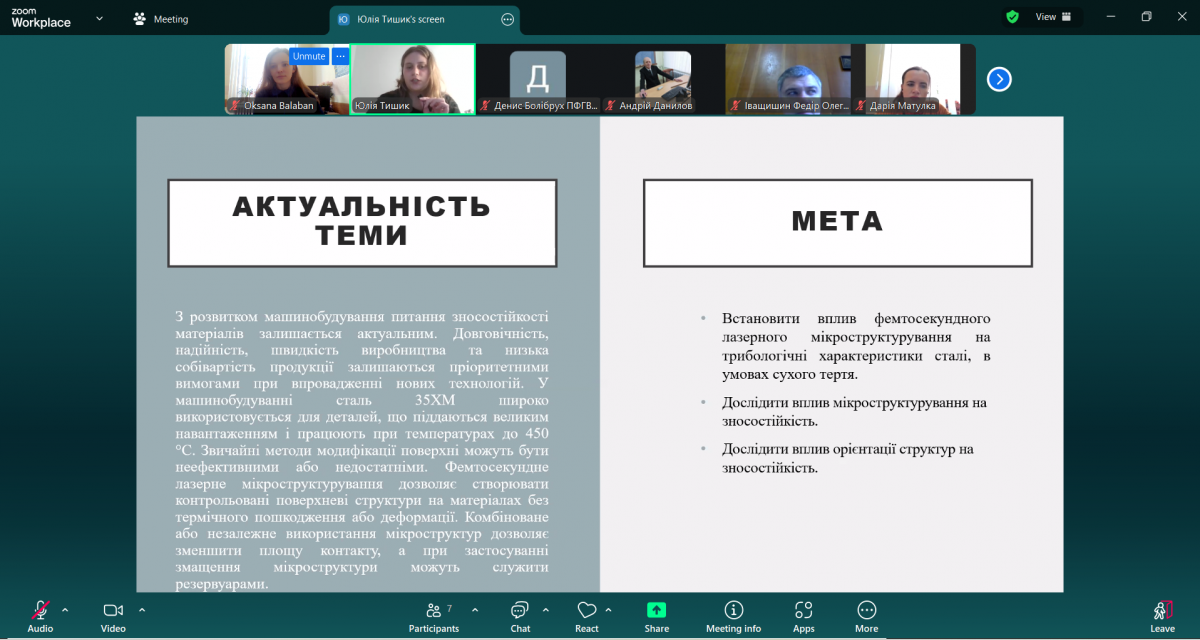Click the blue arrow to show more participants

998,78
